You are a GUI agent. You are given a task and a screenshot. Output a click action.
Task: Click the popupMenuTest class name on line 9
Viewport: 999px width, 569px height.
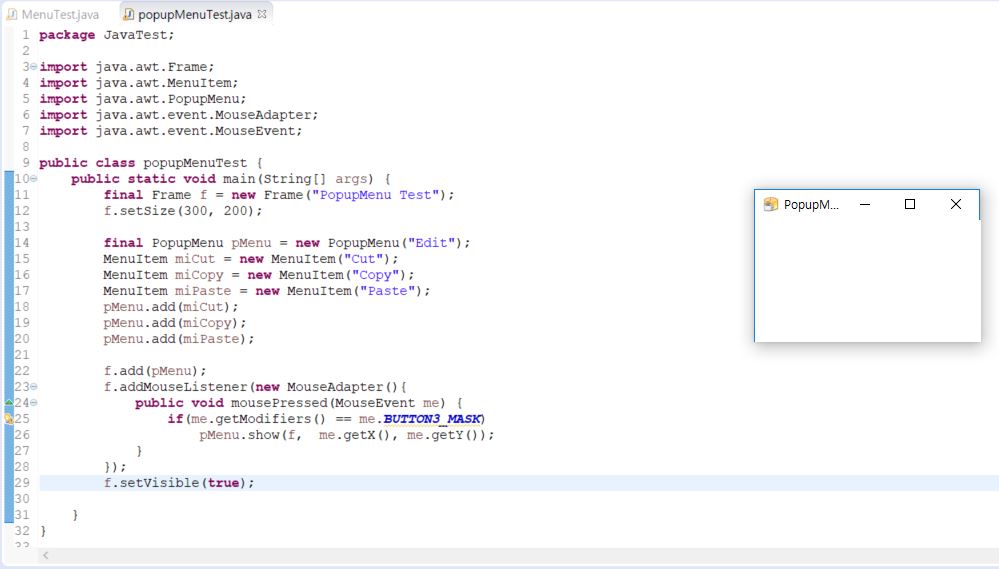coord(195,163)
